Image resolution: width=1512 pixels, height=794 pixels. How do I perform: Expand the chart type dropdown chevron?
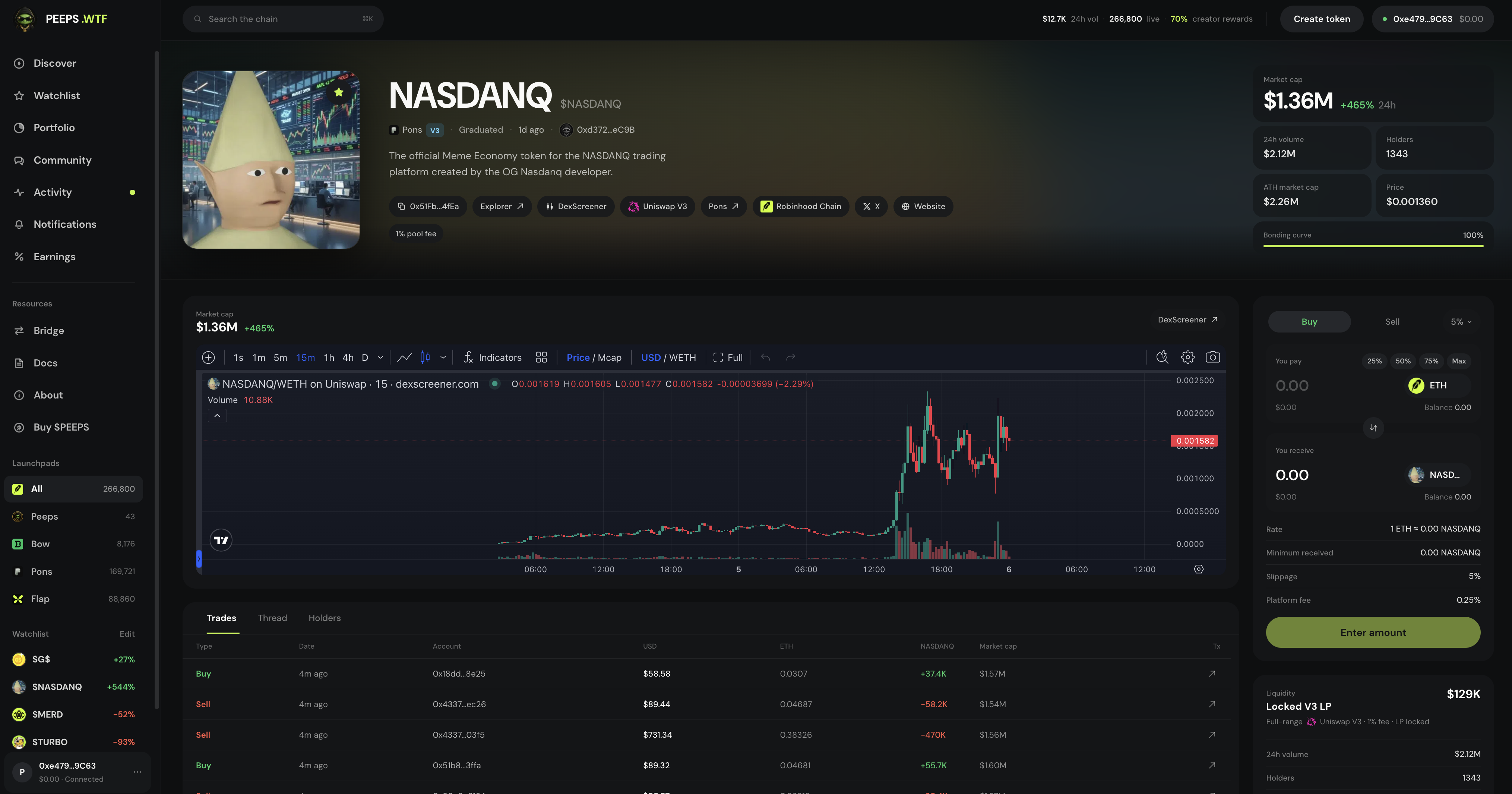coord(443,357)
